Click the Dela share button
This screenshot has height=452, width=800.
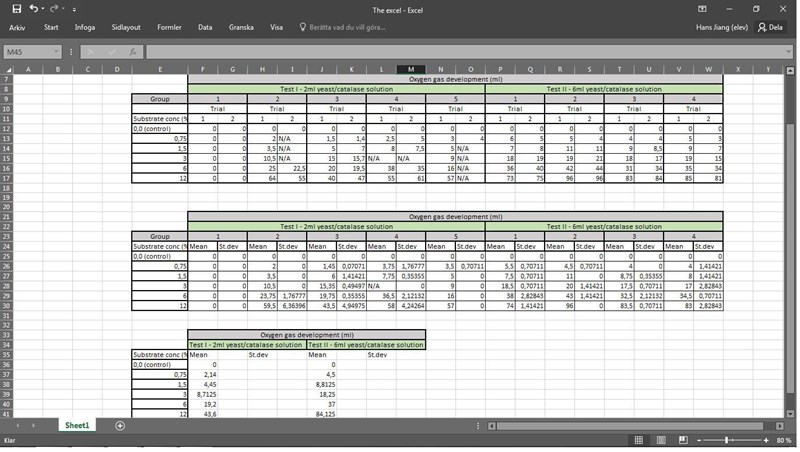click(770, 27)
